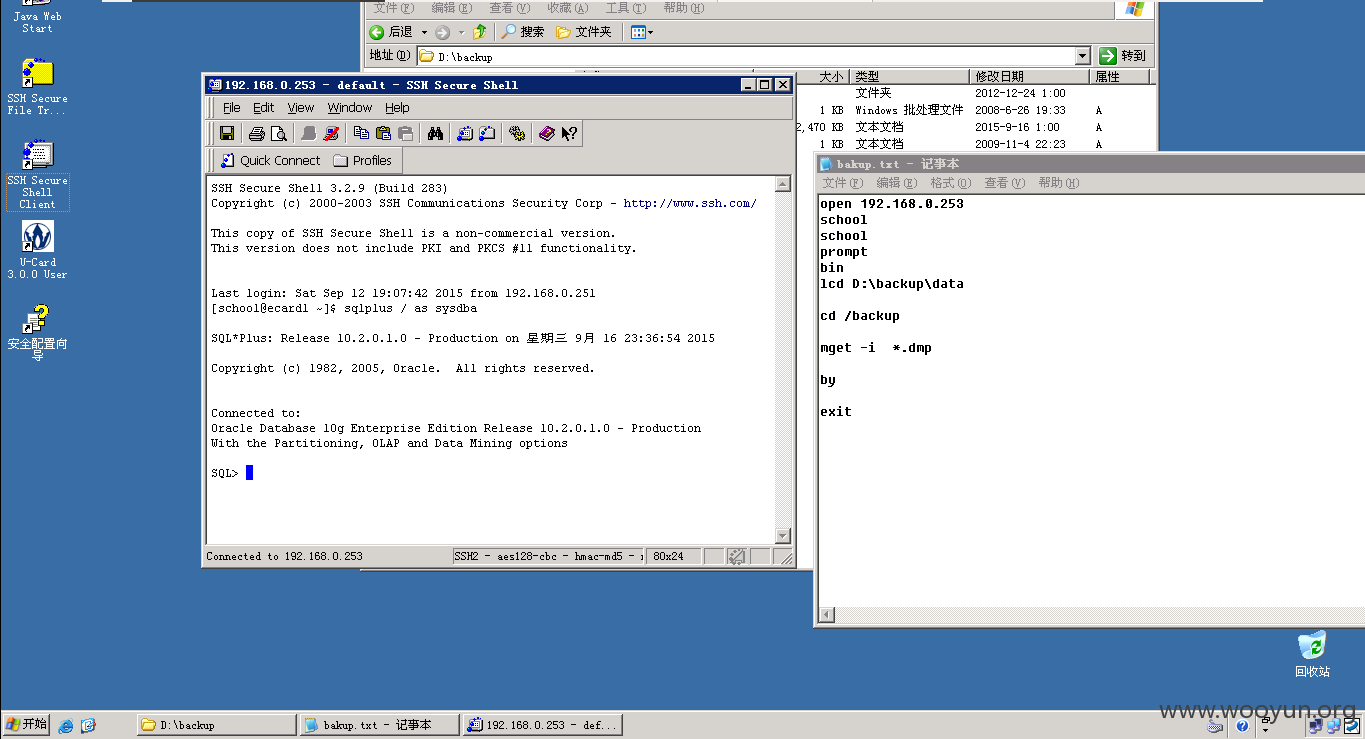This screenshot has width=1365, height=739.
Task: Click Internet Explorer quick launch icon
Action: pos(66,725)
